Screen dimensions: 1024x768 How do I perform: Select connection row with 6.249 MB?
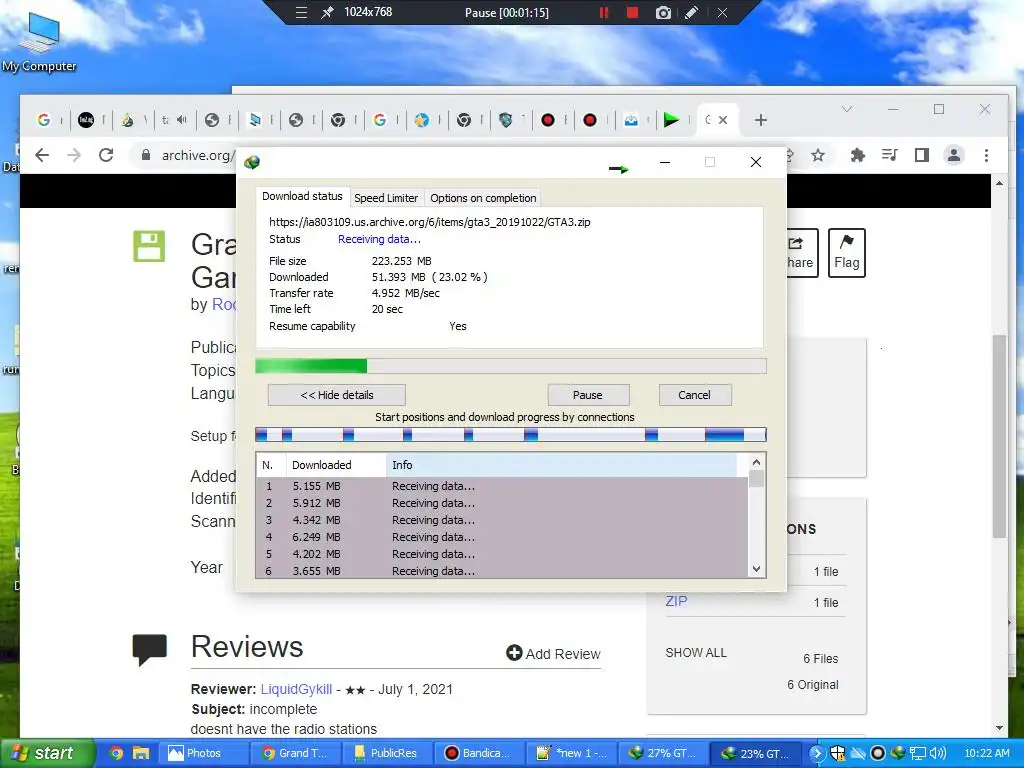pyautogui.click(x=502, y=537)
